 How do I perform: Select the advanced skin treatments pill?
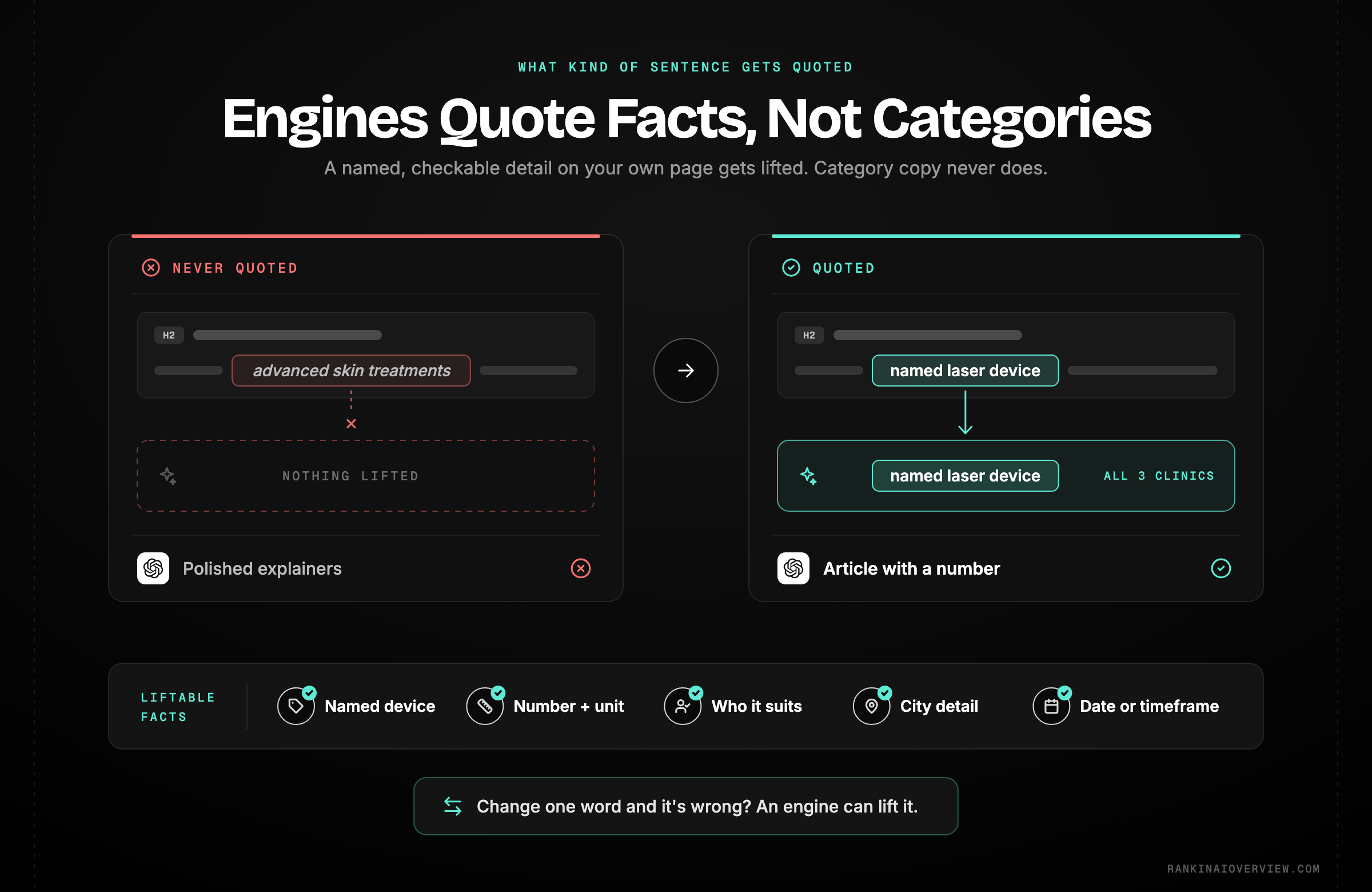click(x=351, y=370)
